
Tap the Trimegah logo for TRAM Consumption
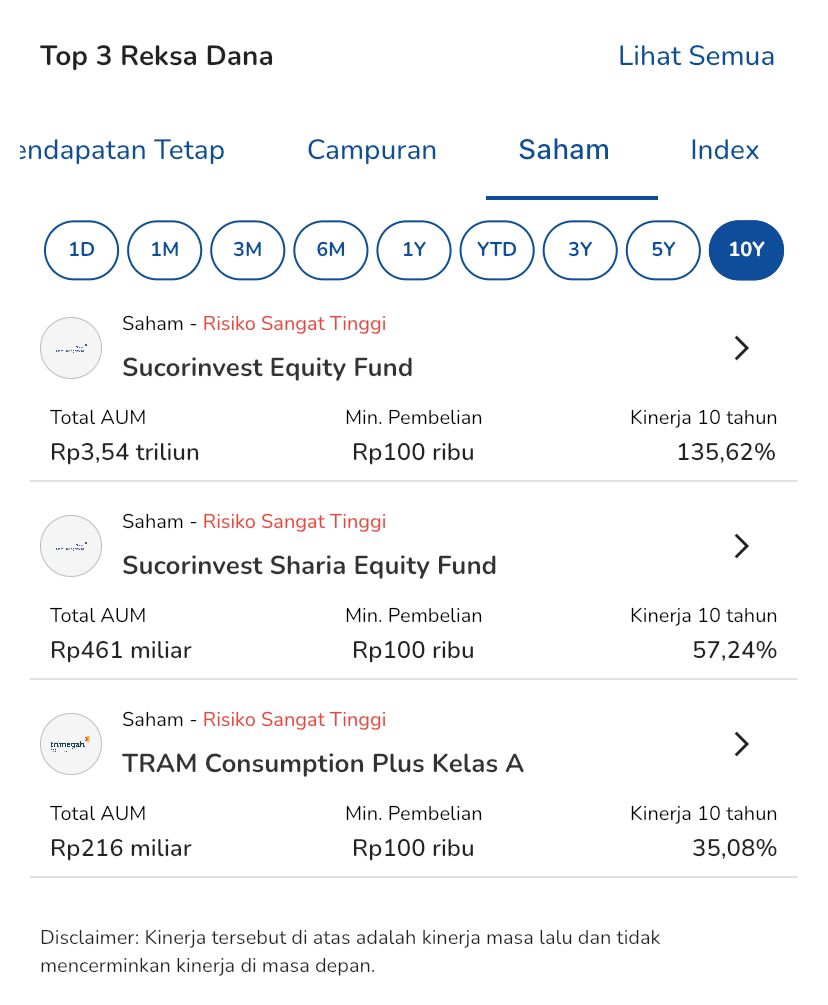(x=71, y=744)
